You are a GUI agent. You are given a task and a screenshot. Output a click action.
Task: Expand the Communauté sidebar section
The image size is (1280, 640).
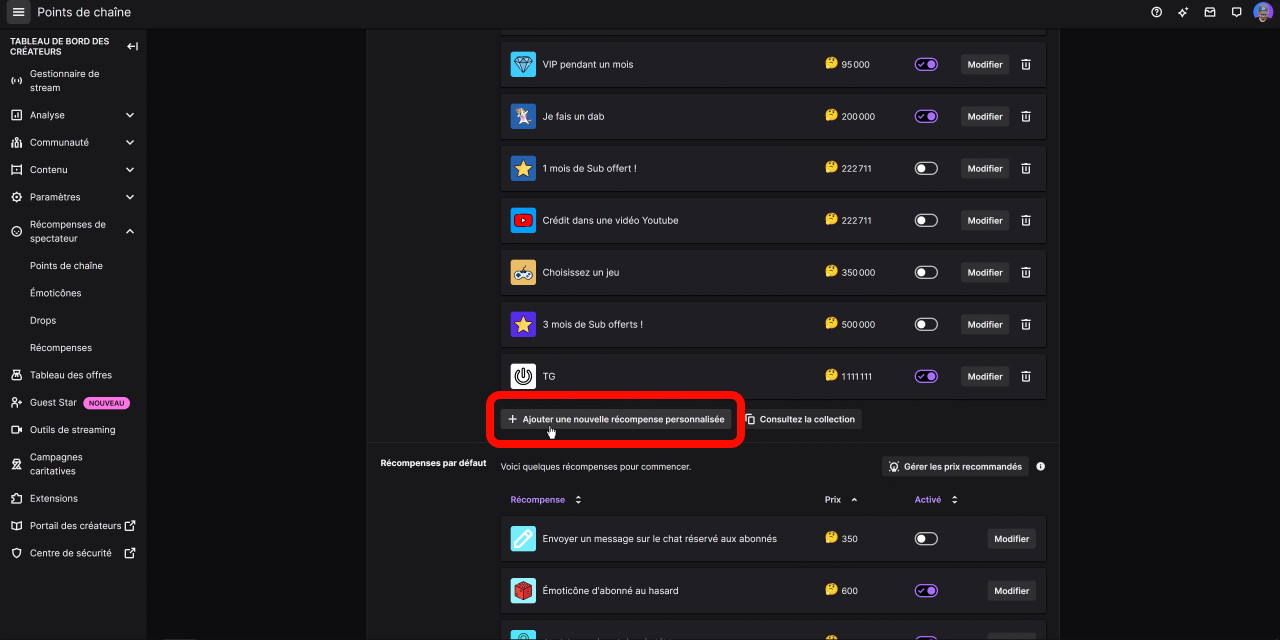[130, 143]
